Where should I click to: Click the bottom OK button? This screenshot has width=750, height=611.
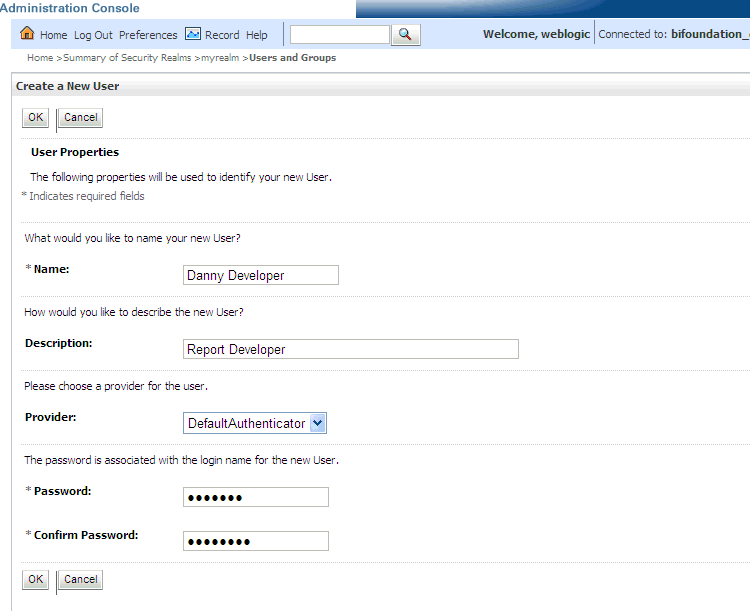[x=35, y=579]
